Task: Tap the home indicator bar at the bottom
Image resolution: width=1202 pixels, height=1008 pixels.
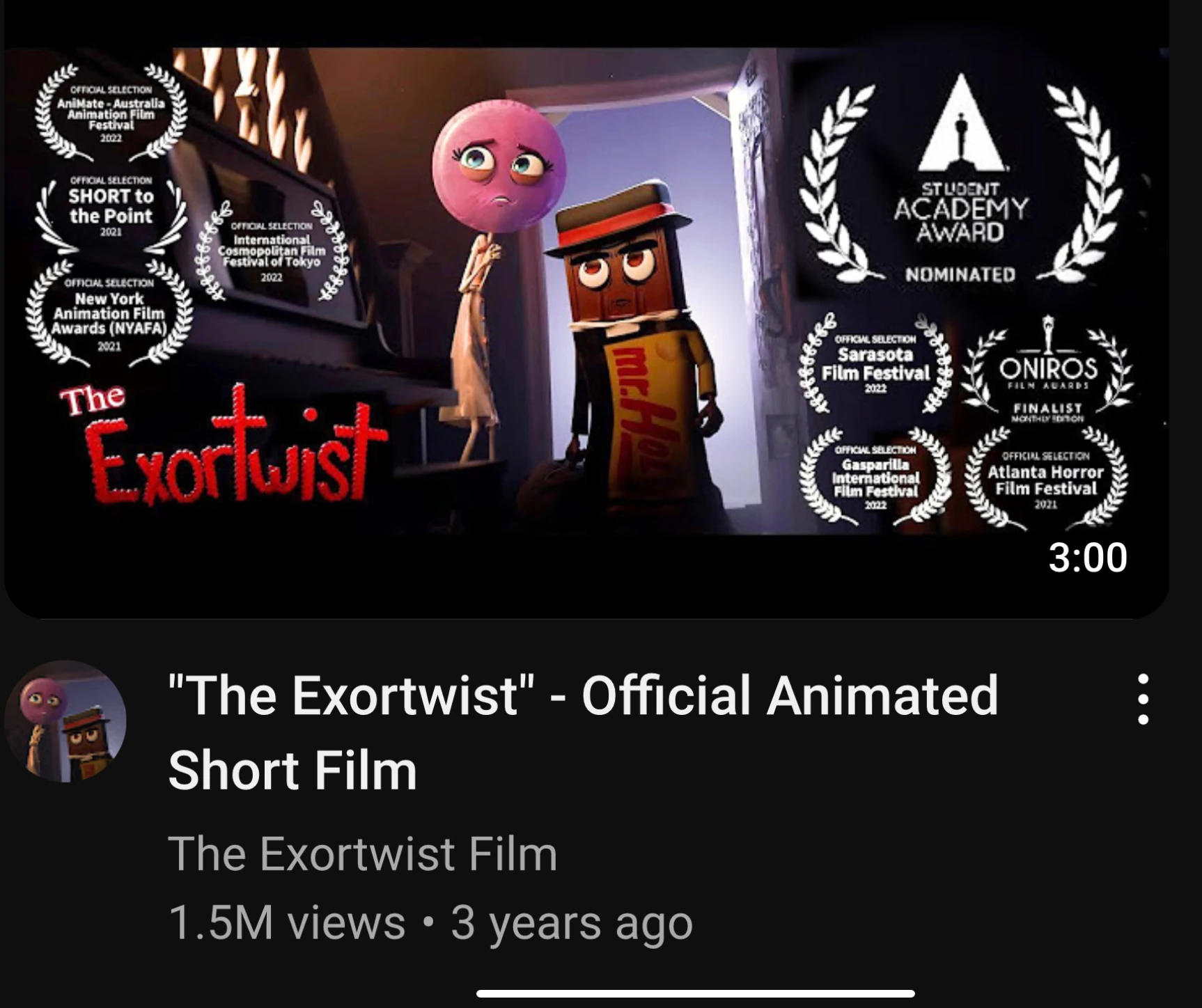Action: (x=695, y=993)
